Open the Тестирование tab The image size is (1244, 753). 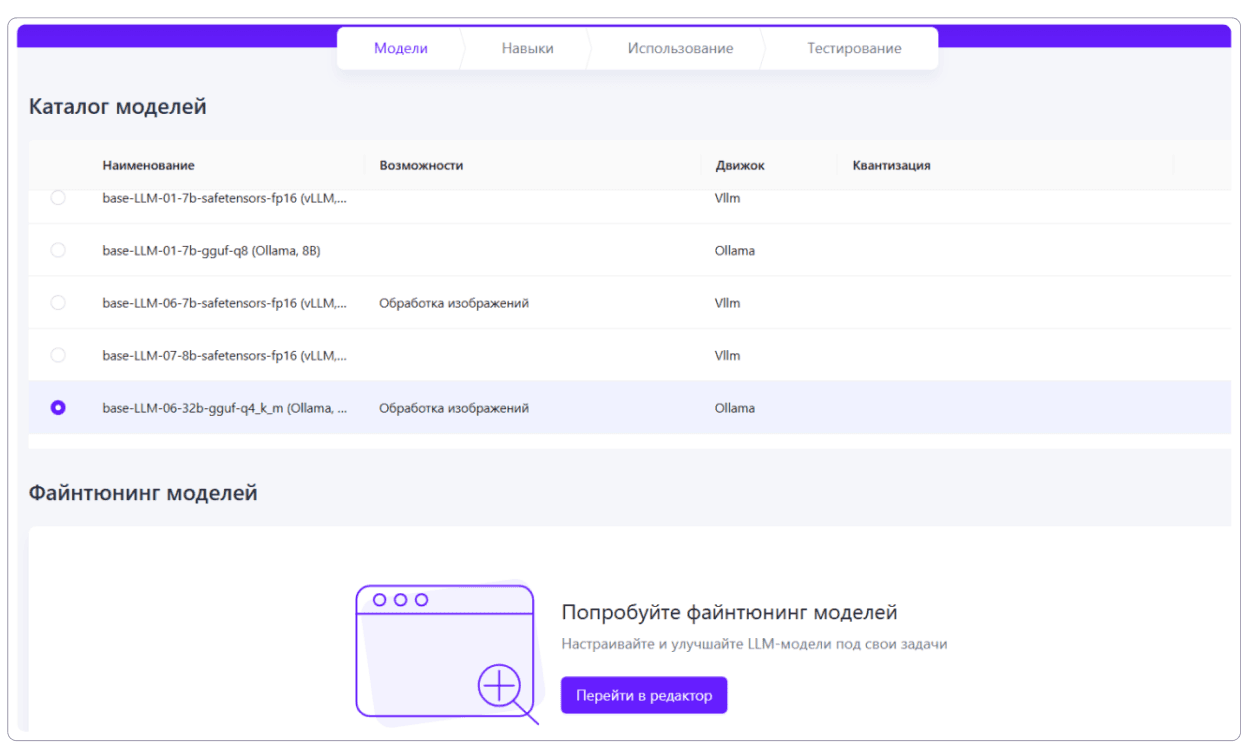point(854,48)
